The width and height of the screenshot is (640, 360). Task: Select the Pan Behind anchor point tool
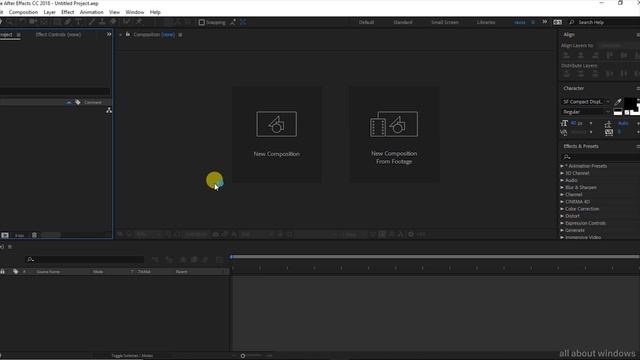click(44, 22)
